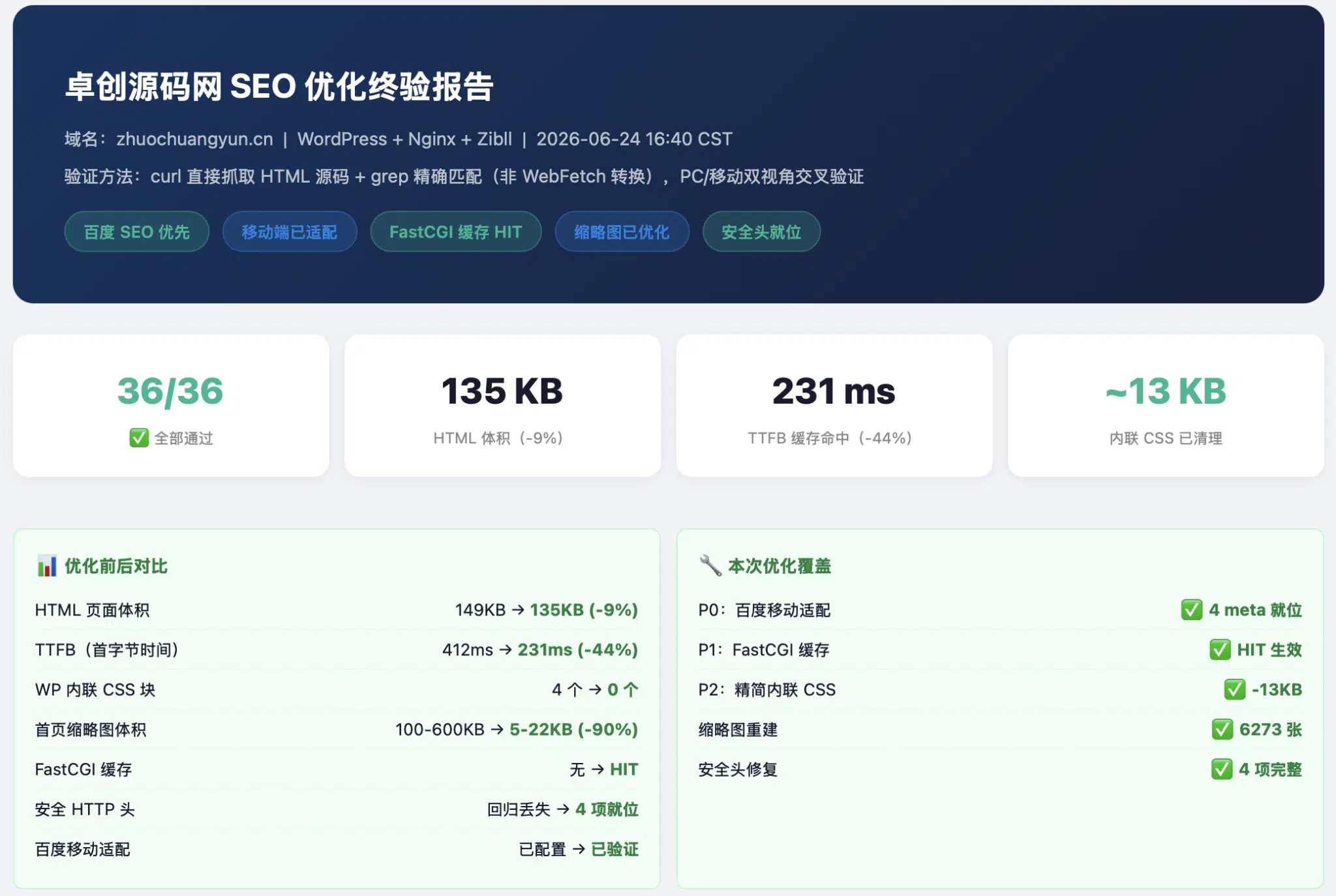The image size is (1336, 896).
Task: Click the value 149KB → 135KB (-9%)
Action: [x=547, y=610]
